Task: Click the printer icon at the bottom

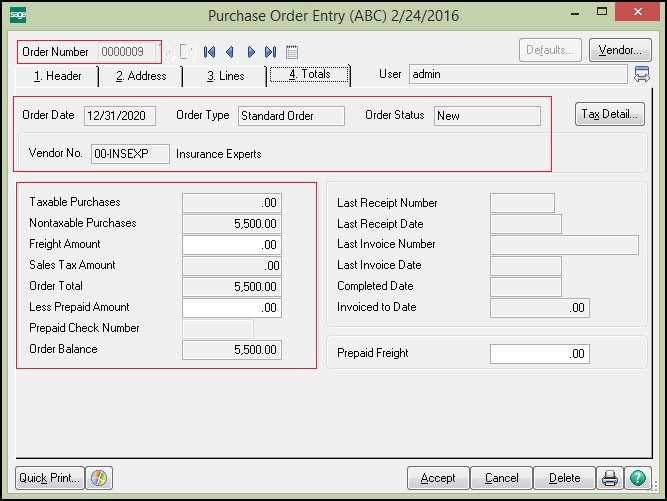Action: [610, 478]
